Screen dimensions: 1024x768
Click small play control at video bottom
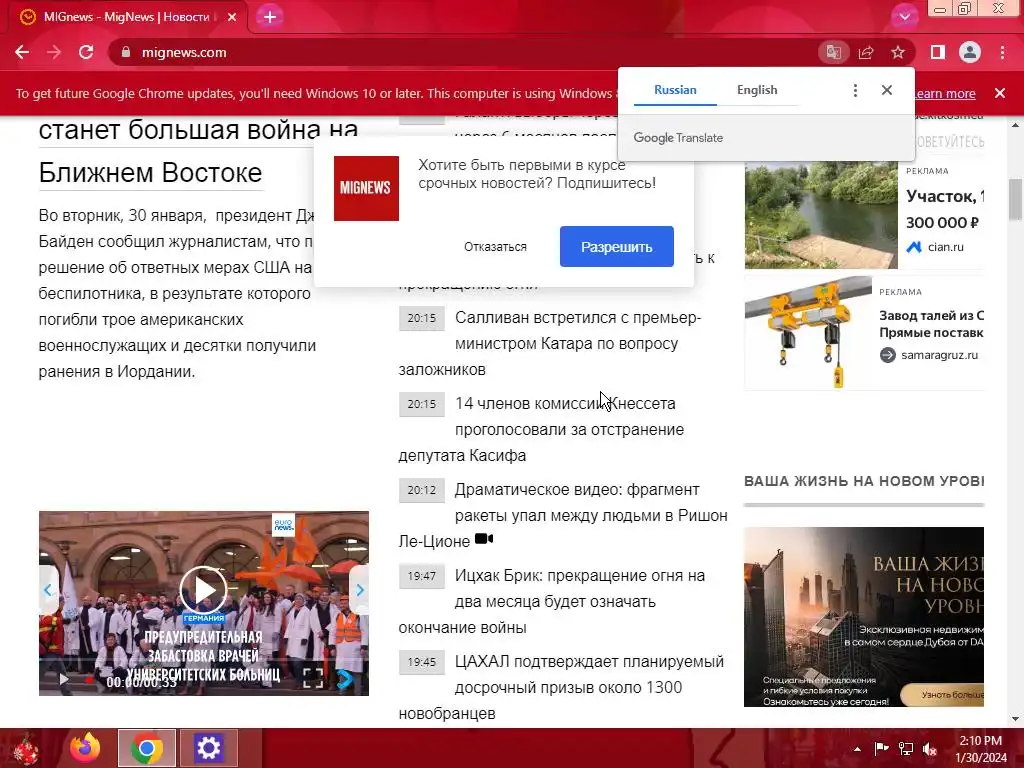(x=64, y=679)
